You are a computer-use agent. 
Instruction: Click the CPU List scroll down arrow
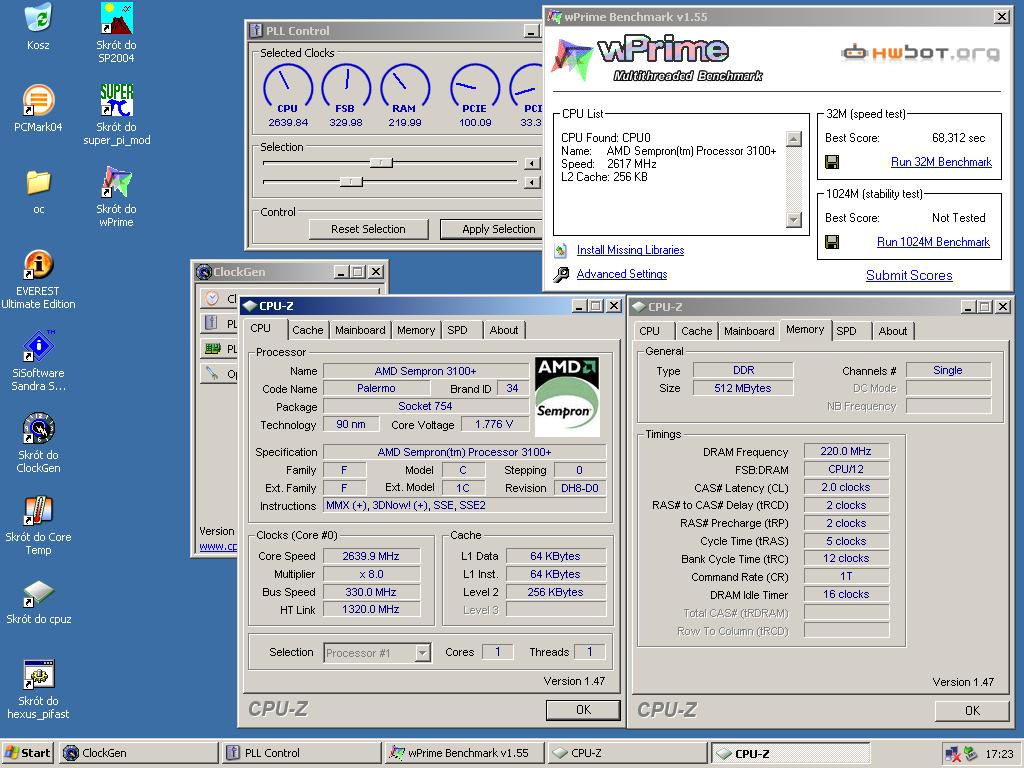pos(793,219)
